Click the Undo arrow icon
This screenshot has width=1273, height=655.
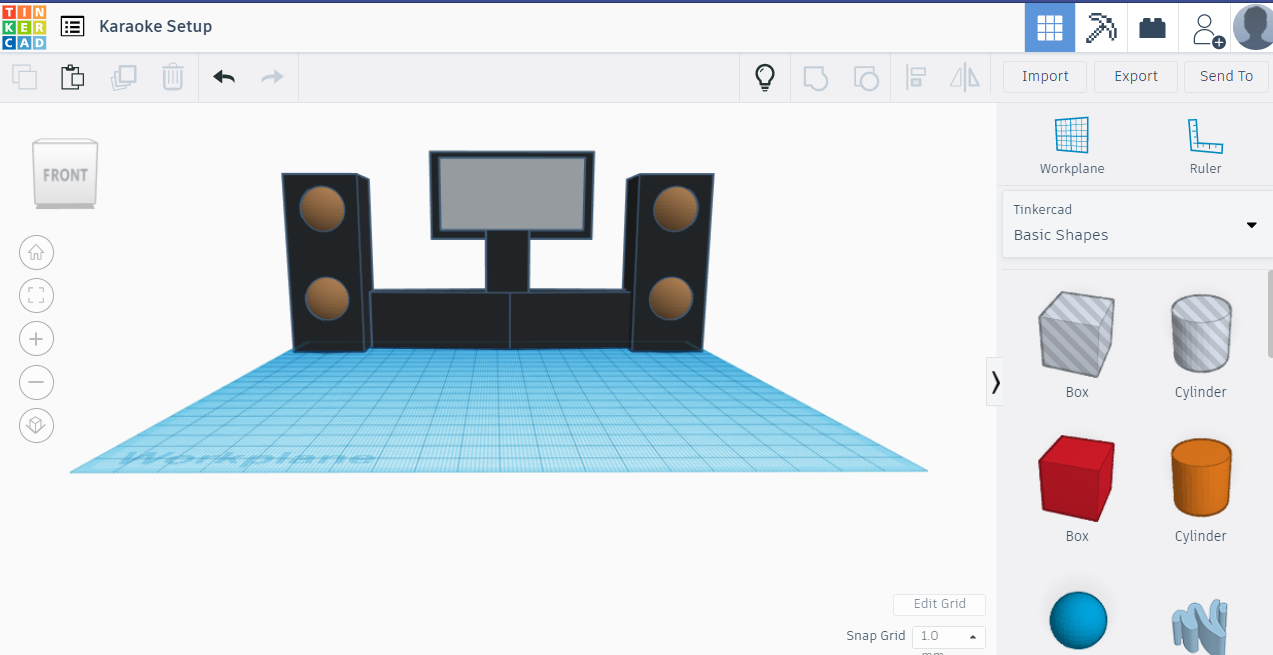(x=224, y=77)
